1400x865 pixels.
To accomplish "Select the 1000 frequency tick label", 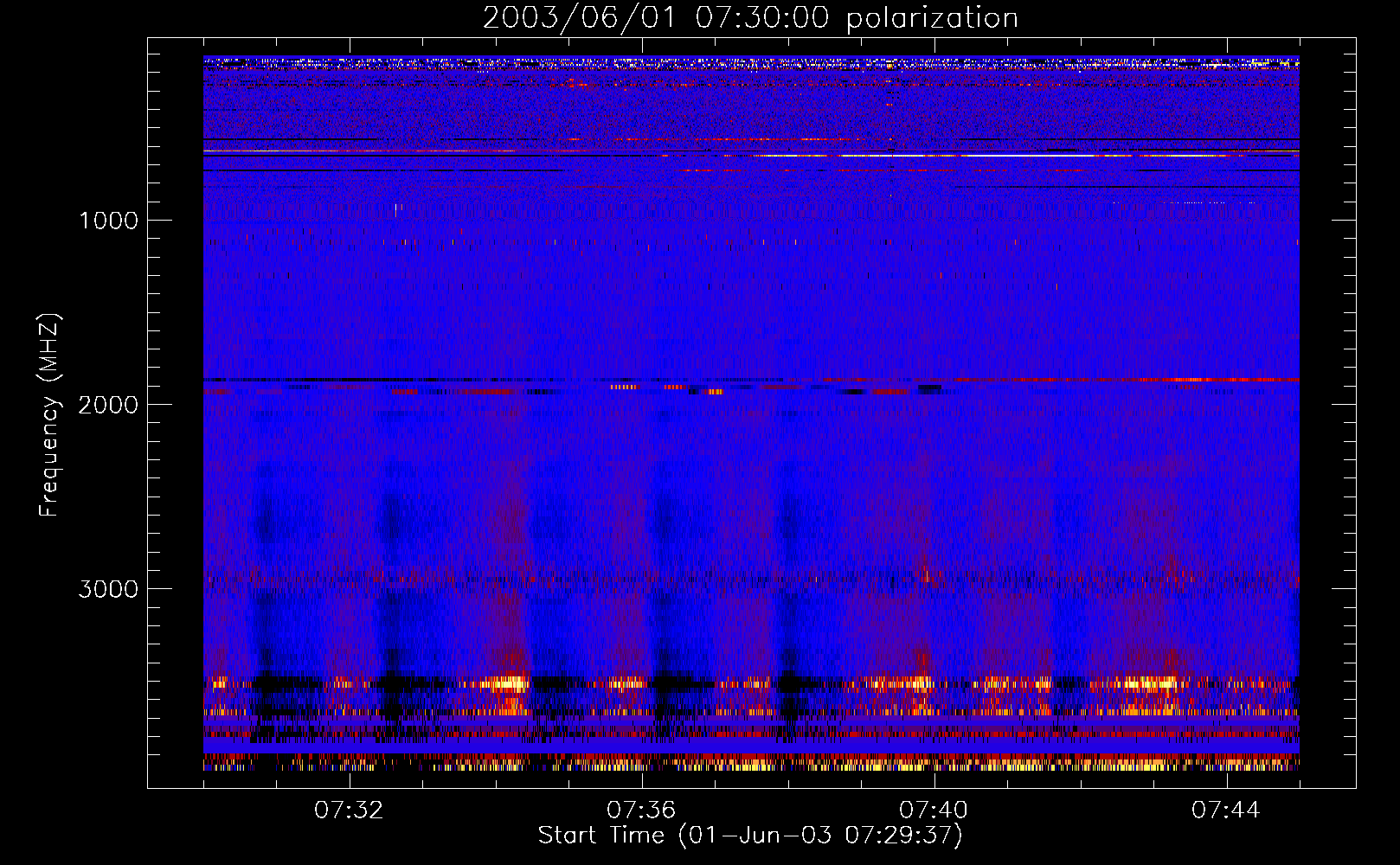I will pos(108,221).
